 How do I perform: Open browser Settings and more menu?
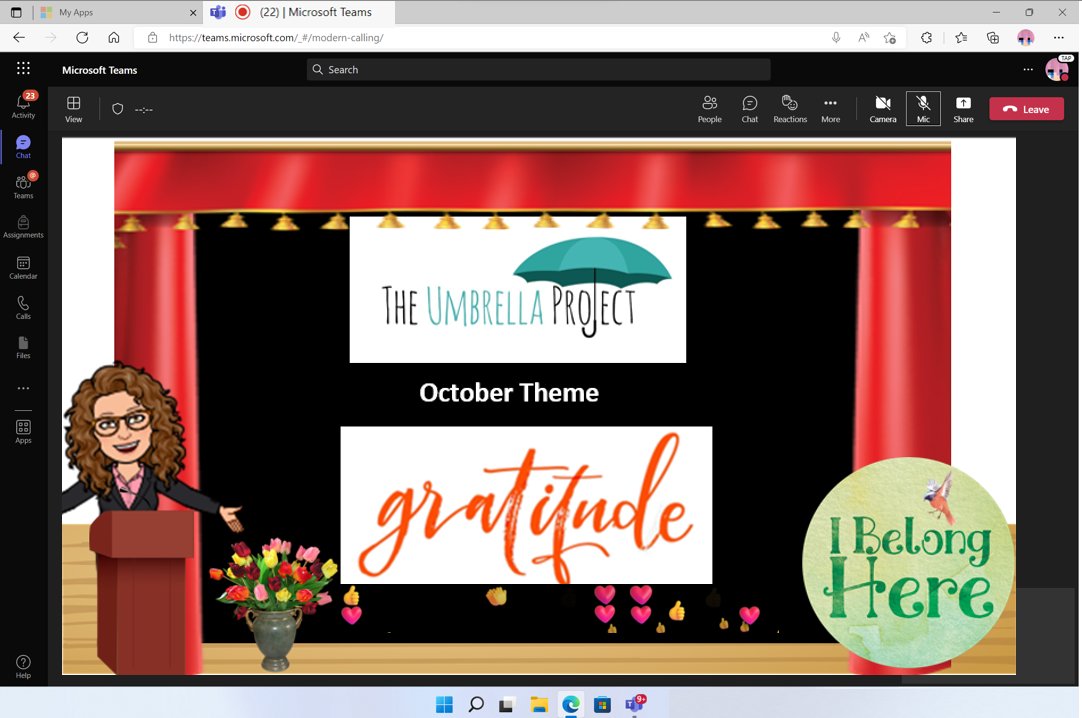coord(1059,37)
